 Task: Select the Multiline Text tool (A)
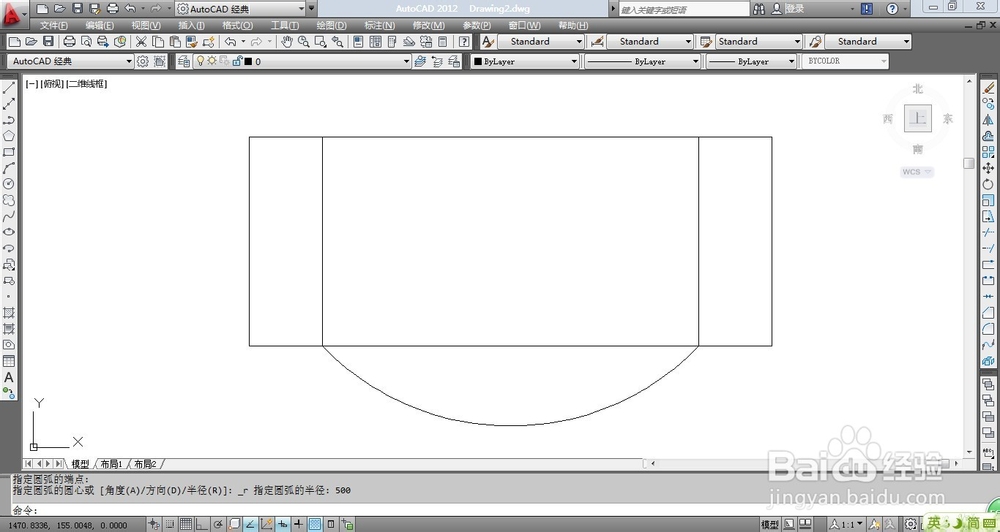[x=9, y=377]
